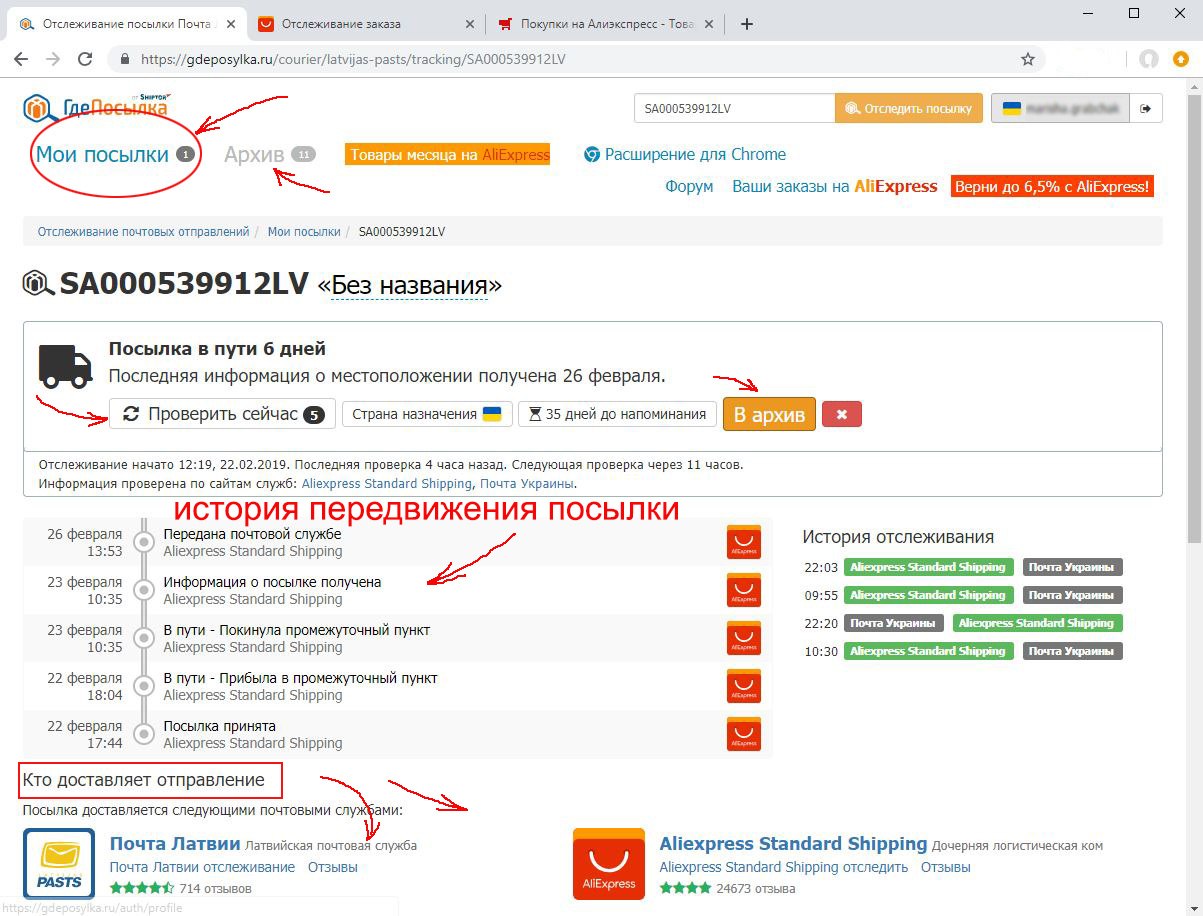Move parcel with В архив button
1203x916 pixels.
[769, 414]
